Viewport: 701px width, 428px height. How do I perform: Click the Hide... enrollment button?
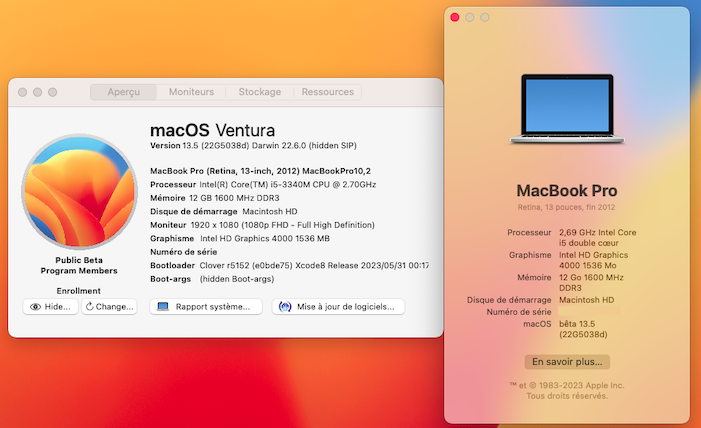51,306
